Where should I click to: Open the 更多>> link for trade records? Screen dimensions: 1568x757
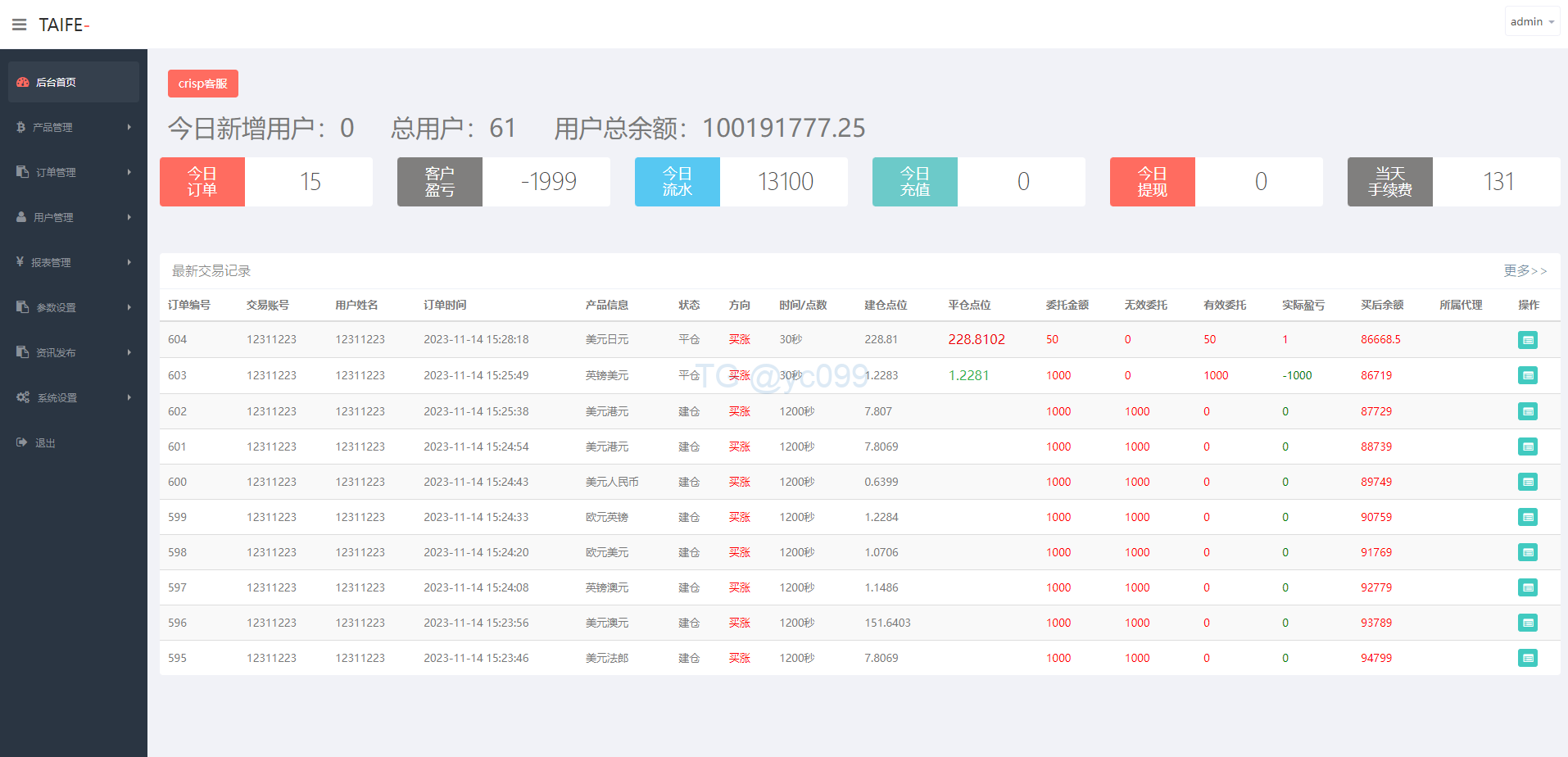pos(1525,270)
